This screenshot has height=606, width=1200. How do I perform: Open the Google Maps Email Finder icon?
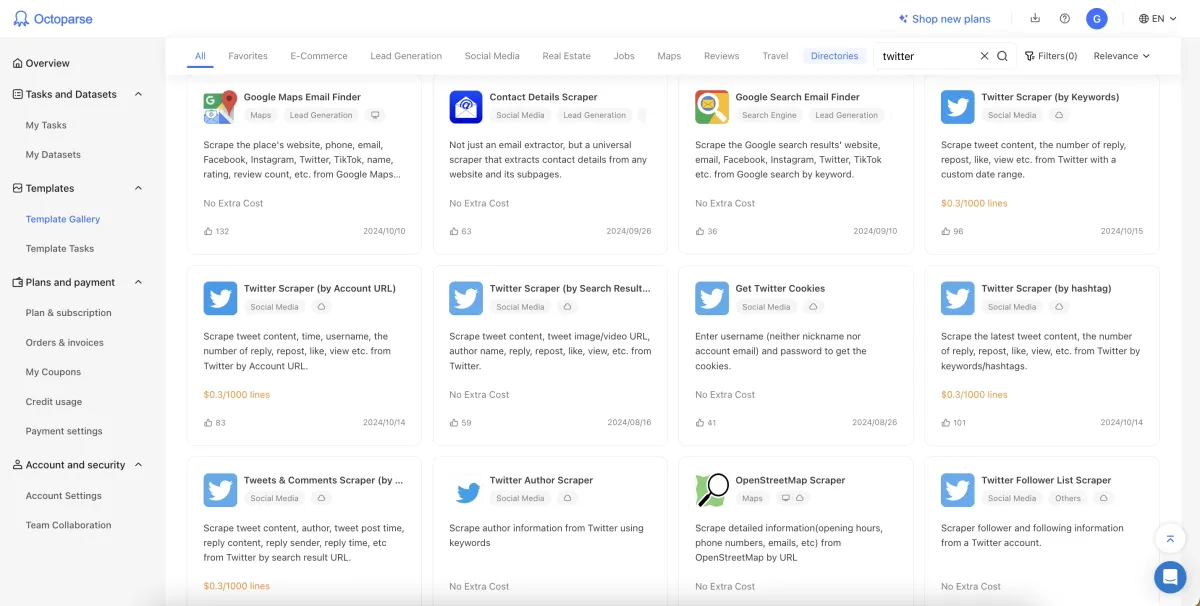click(220, 107)
